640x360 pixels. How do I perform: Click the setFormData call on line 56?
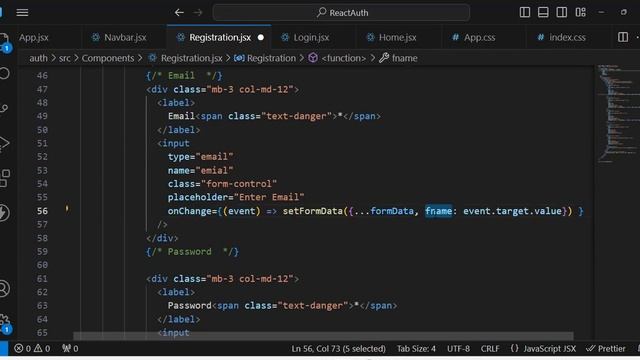(312, 211)
